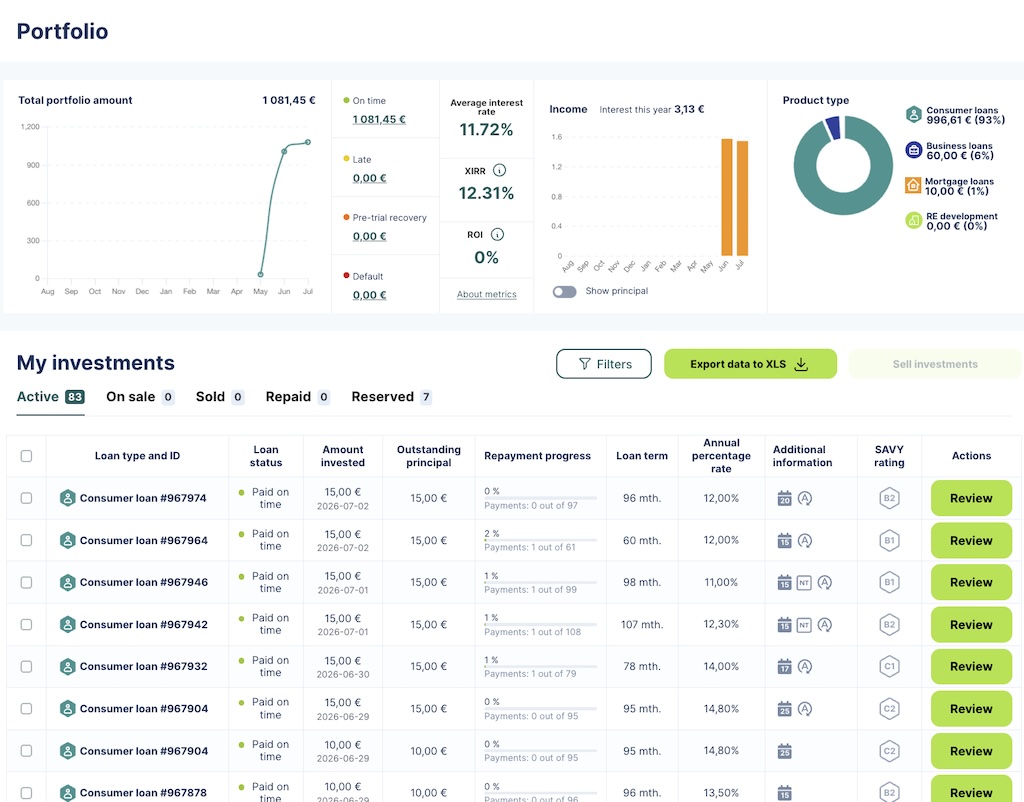
Task: Open the About metrics link
Action: pyautogui.click(x=487, y=295)
